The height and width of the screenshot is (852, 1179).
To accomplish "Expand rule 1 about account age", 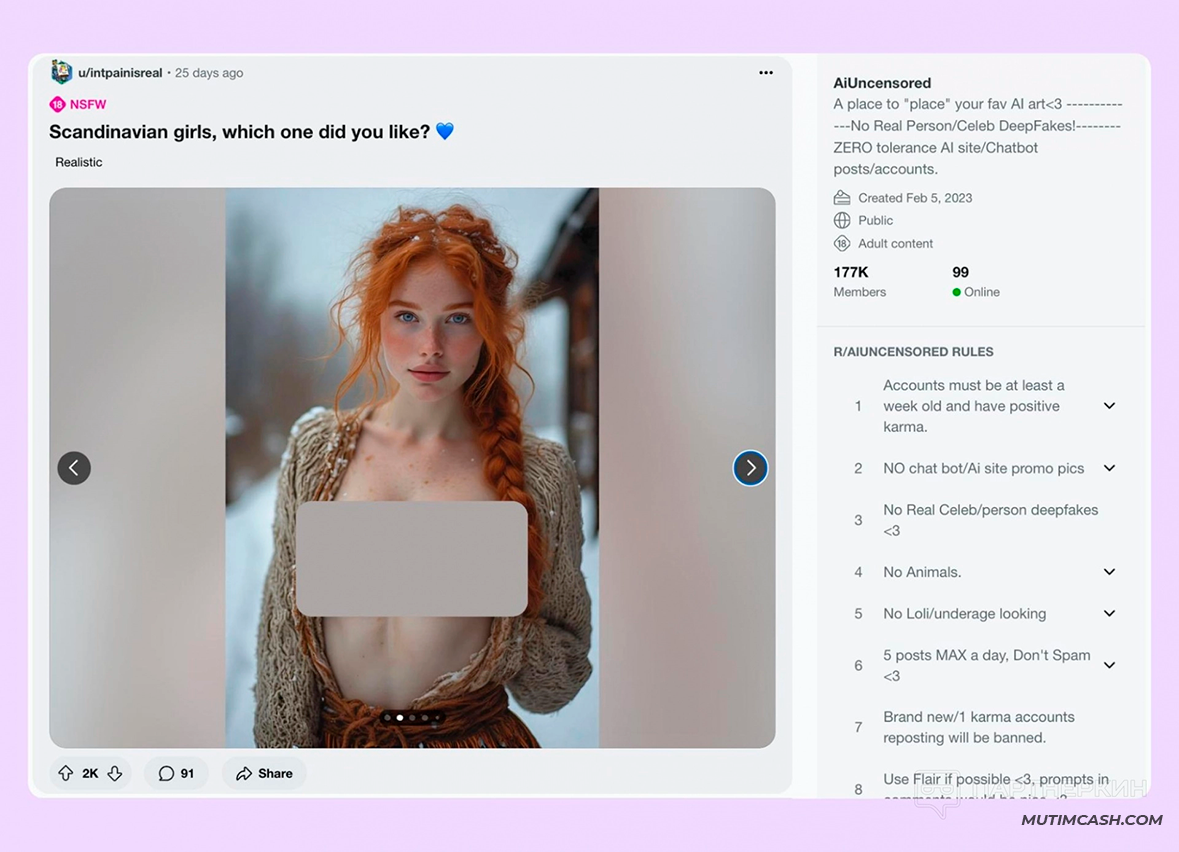I will (1109, 406).
